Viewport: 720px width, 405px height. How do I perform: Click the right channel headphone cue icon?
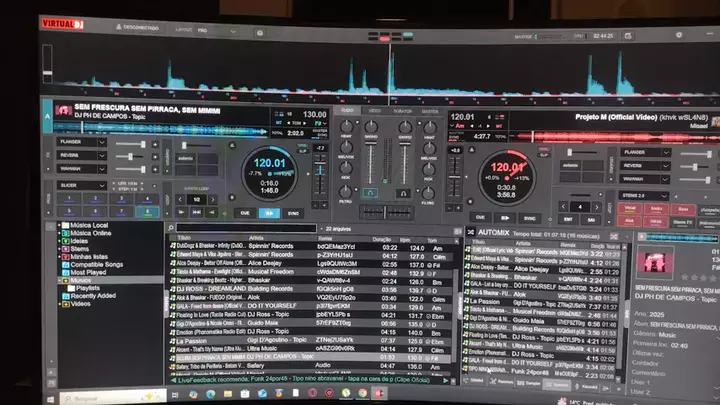[403, 192]
